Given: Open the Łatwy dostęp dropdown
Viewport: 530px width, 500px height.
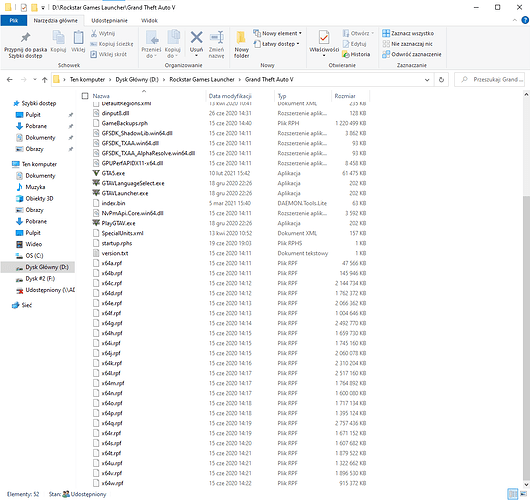Looking at the screenshot, I should (277, 44).
